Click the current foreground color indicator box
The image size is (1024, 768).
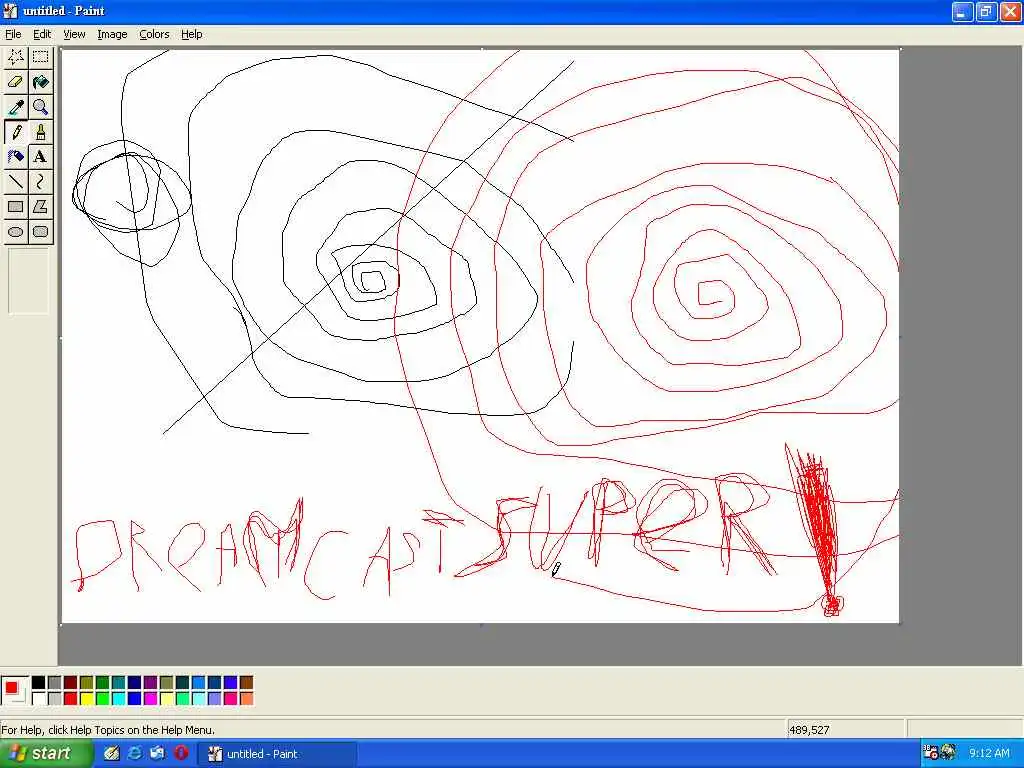click(10, 687)
